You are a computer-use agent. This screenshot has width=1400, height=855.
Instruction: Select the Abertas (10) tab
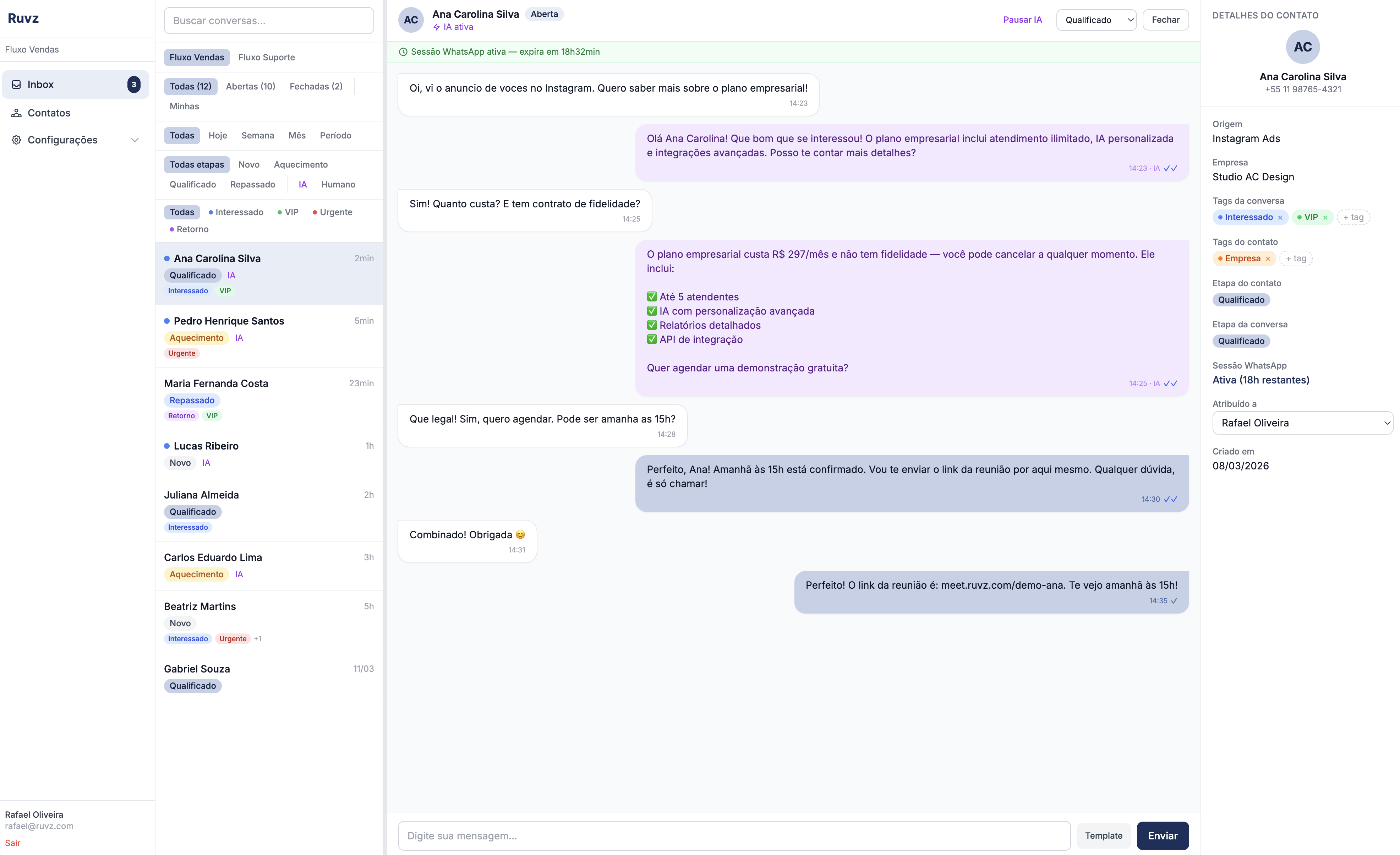tap(251, 86)
